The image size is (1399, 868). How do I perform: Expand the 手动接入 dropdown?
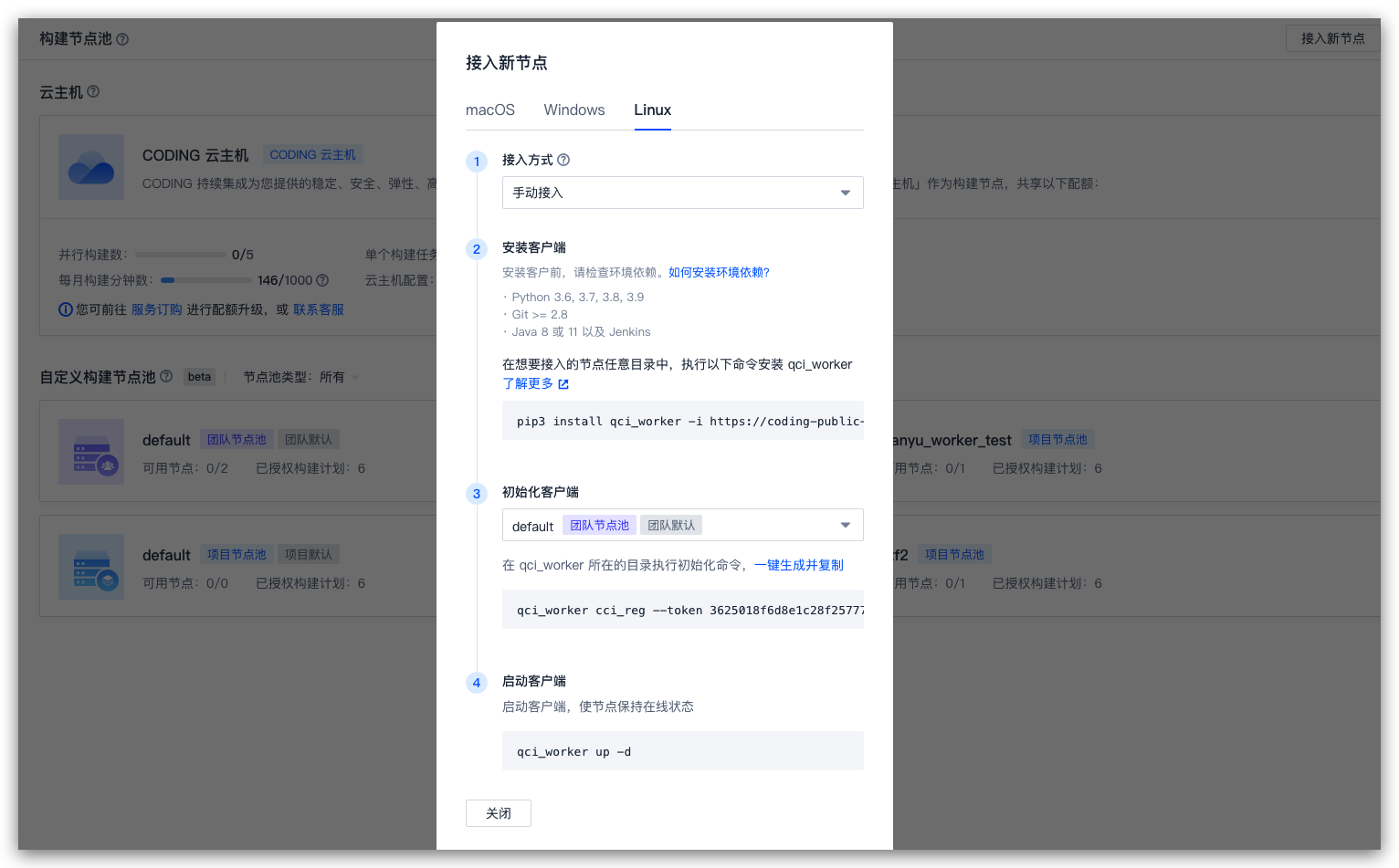pos(683,193)
